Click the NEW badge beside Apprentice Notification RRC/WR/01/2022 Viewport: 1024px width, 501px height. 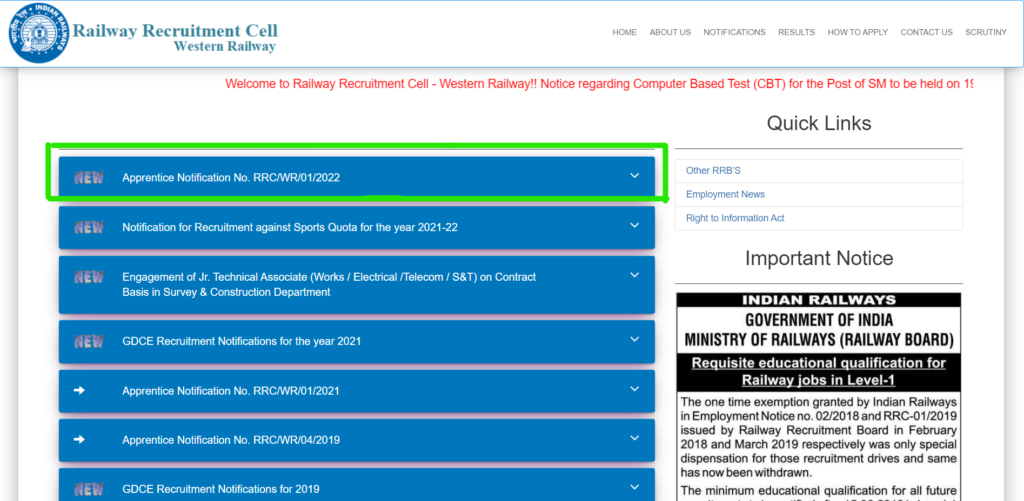coord(89,178)
